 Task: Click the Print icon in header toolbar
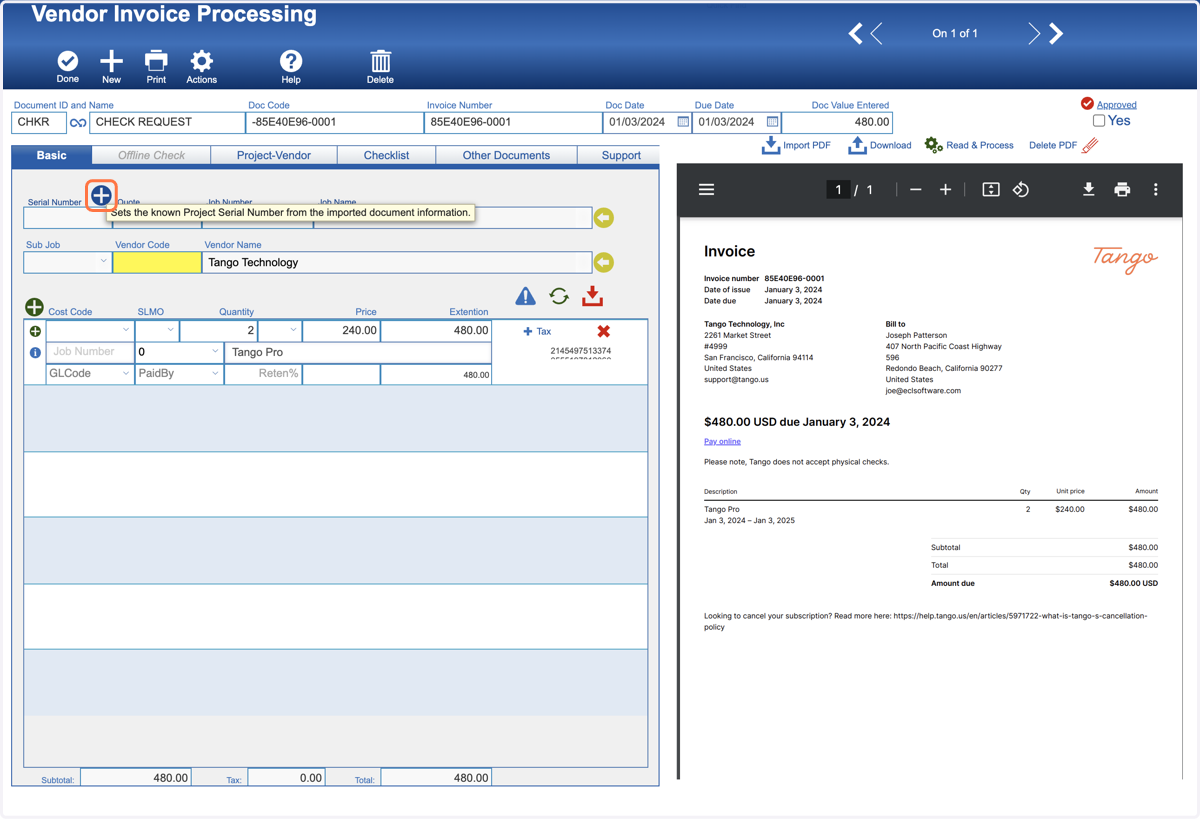click(156, 62)
